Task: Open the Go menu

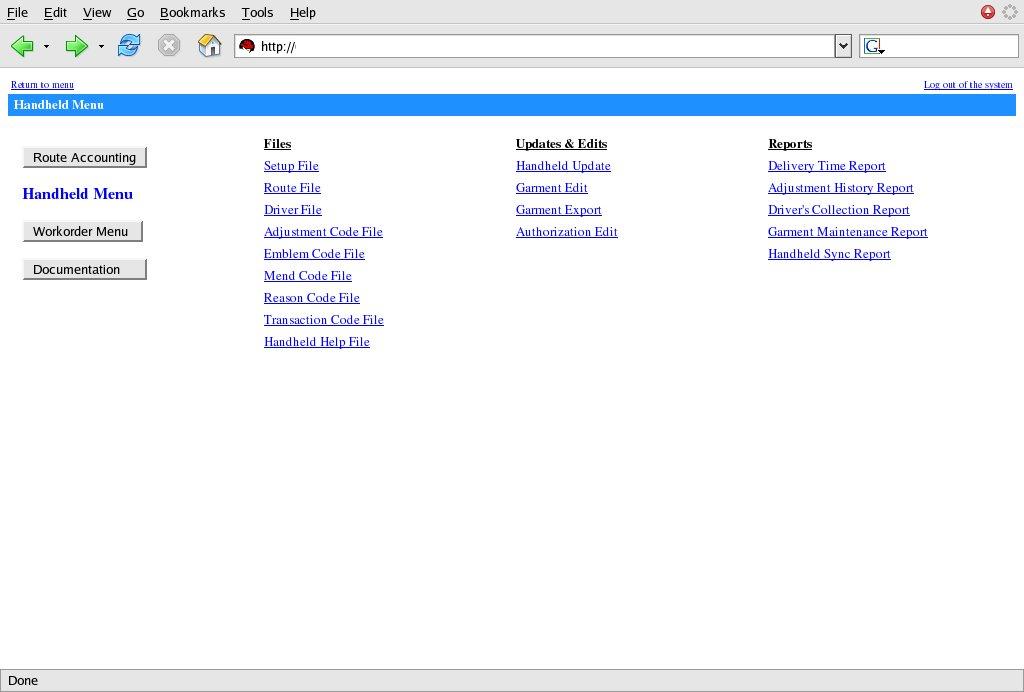Action: 135,12
